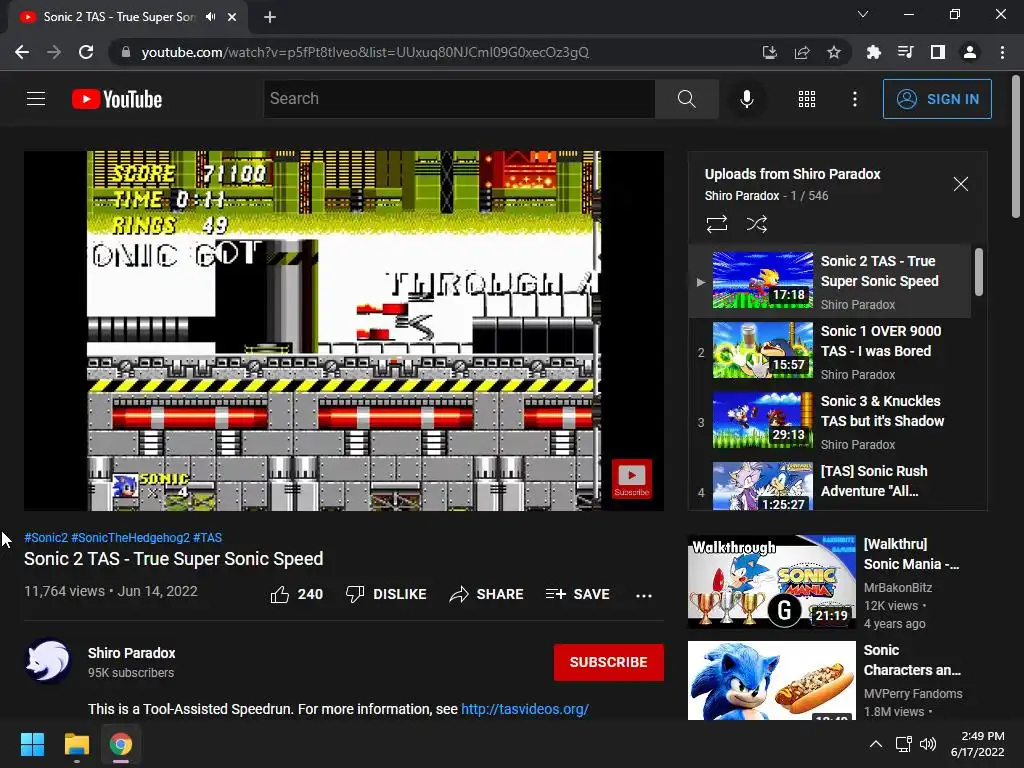Play Sonic 2 TAS playlist thumbnail
The image size is (1024, 768).
tap(763, 280)
